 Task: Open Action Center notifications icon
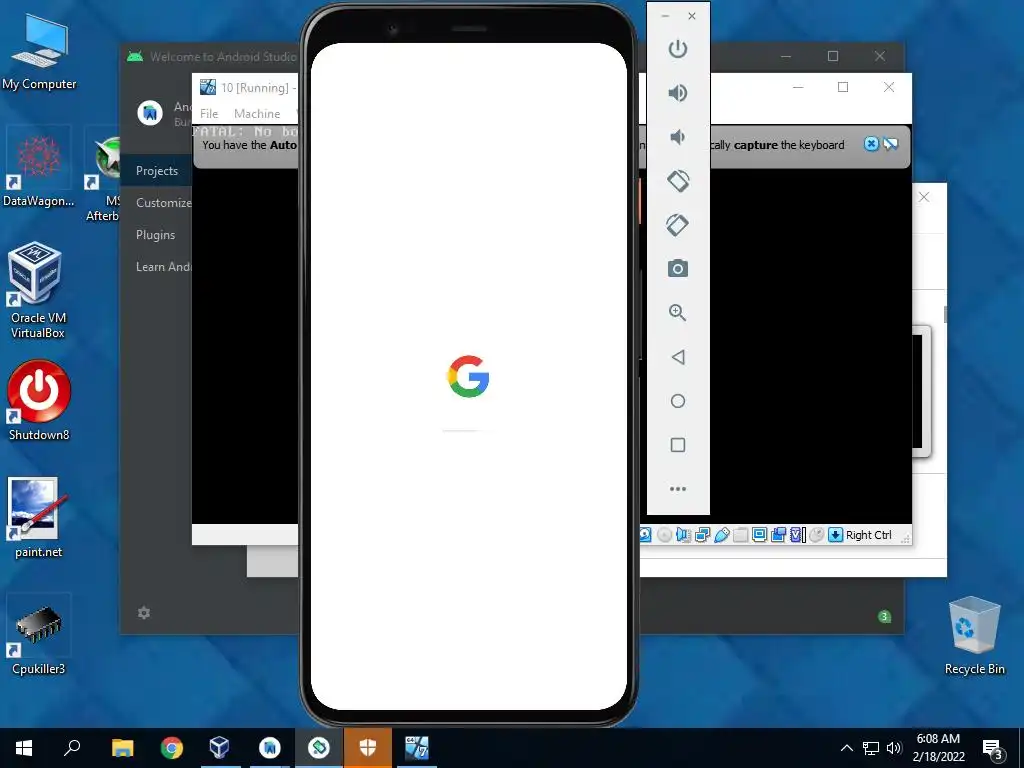[x=993, y=749]
